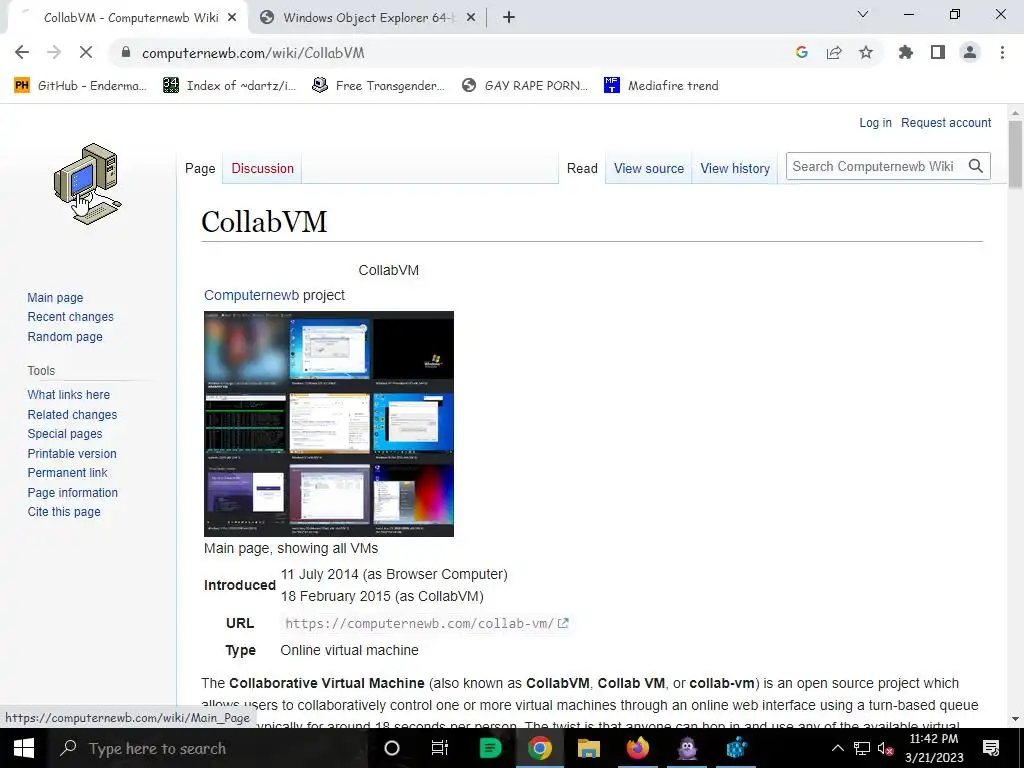Select the Read tab
Viewport: 1024px width, 768px height.
(x=582, y=168)
